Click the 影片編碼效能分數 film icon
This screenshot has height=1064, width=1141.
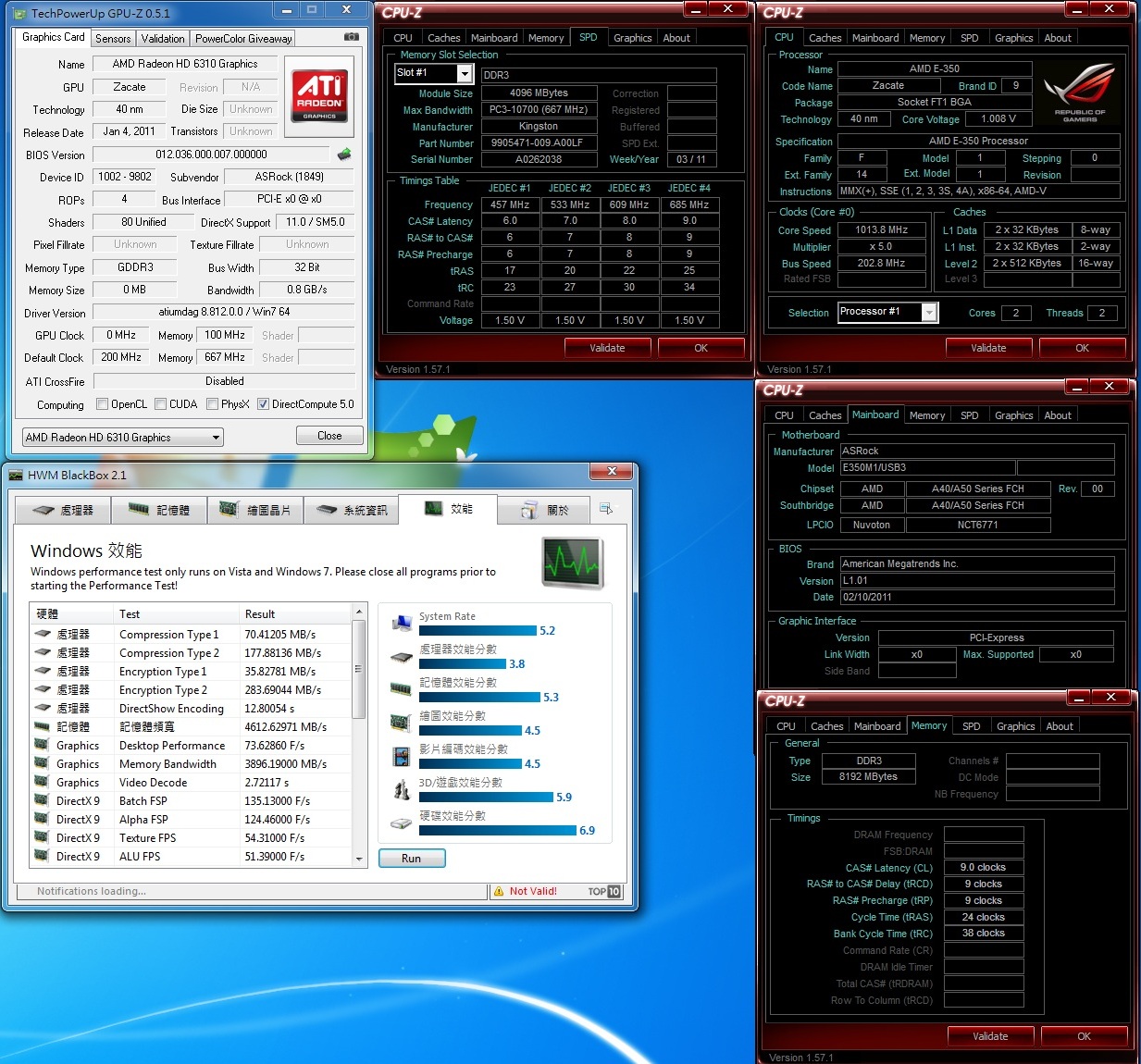coord(402,757)
